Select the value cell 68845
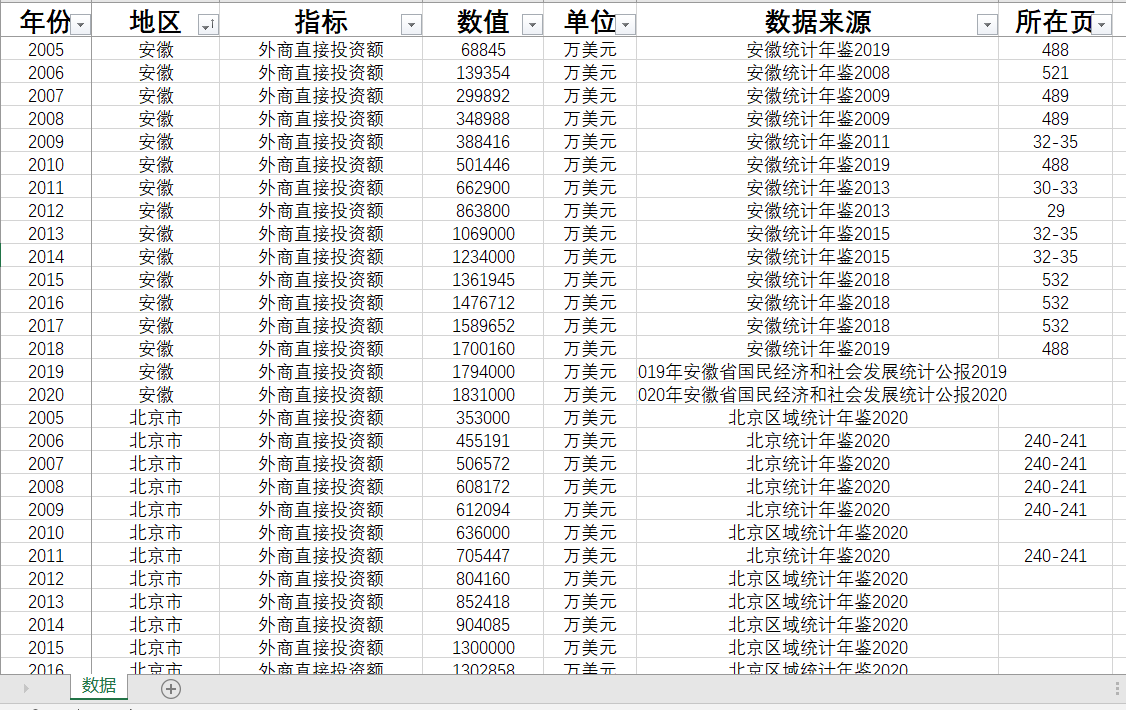Image resolution: width=1126 pixels, height=710 pixels. (x=483, y=50)
